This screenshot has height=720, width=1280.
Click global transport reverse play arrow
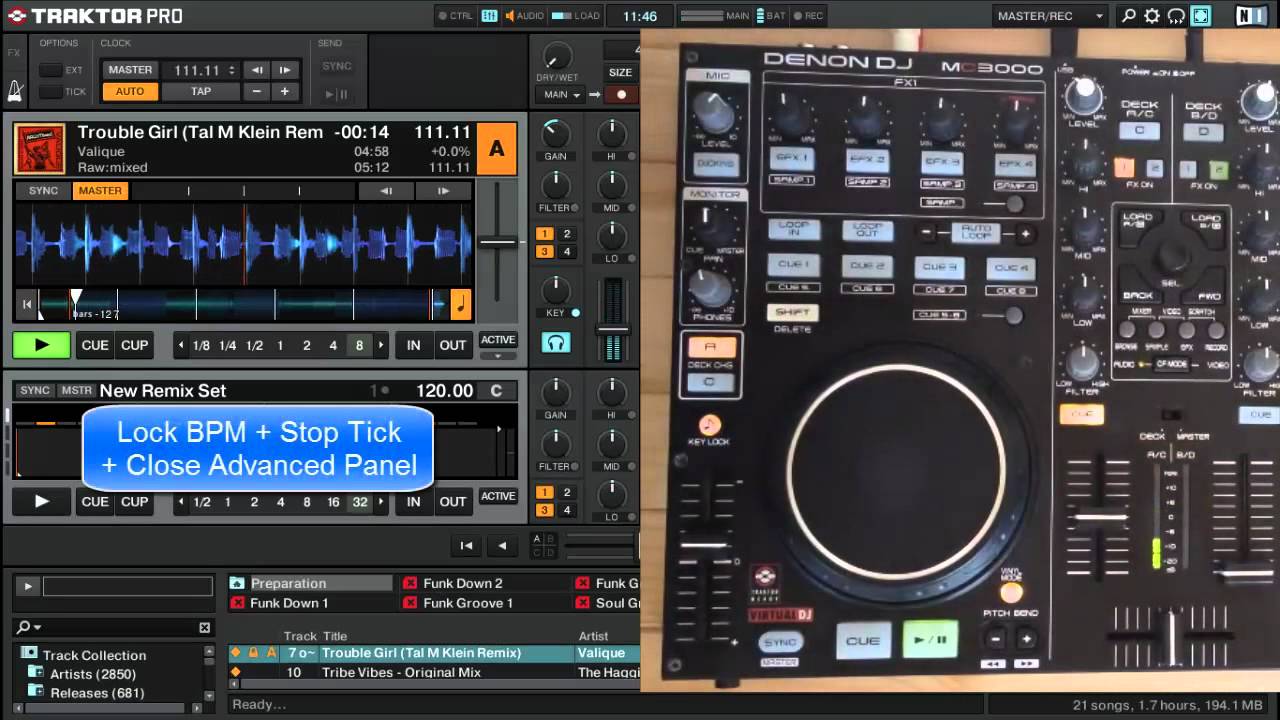point(502,545)
